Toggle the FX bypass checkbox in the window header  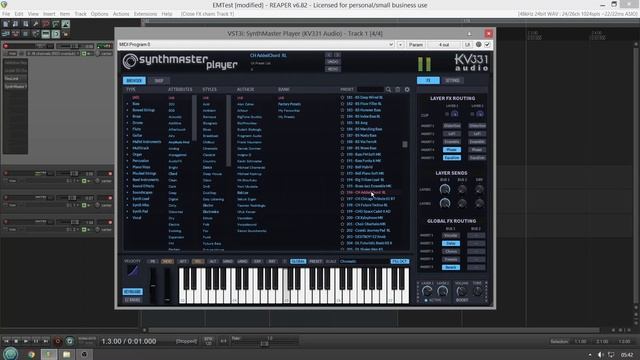(487, 44)
